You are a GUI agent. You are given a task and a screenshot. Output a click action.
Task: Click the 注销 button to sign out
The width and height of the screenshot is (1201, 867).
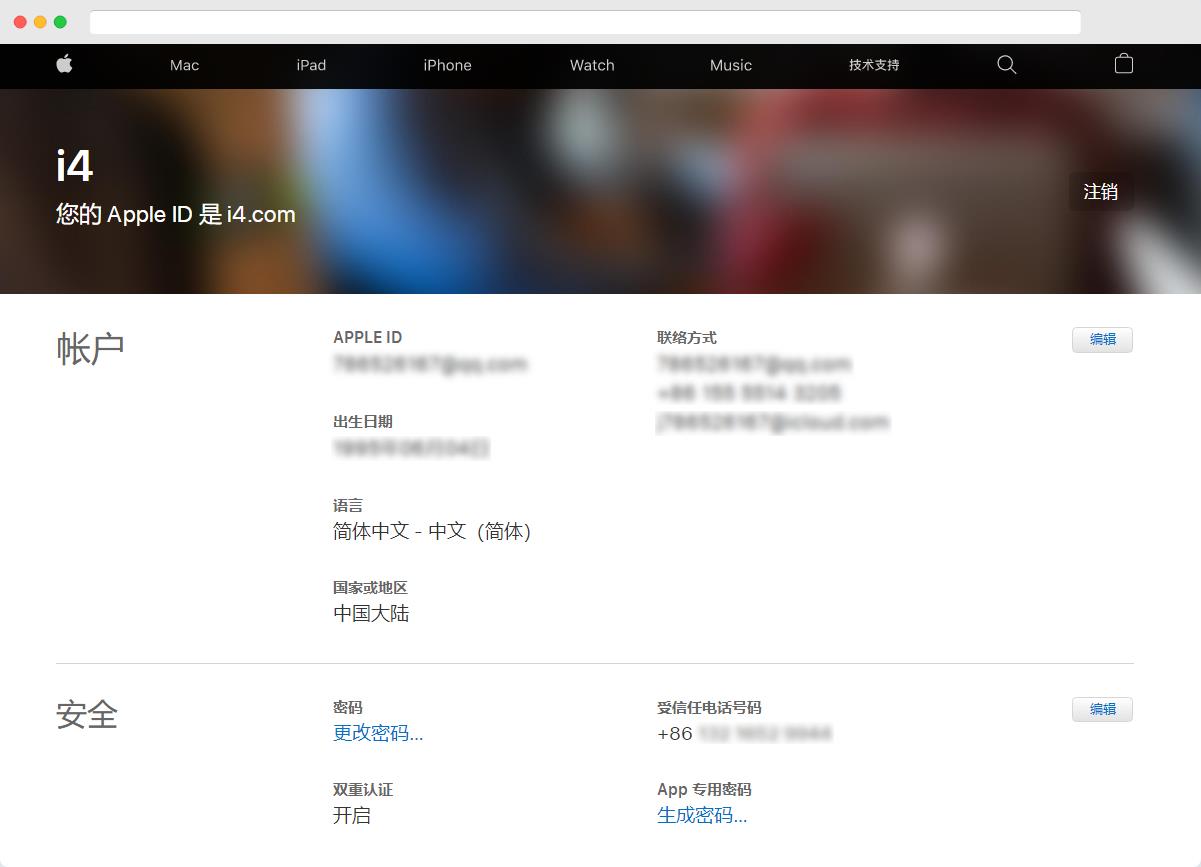pyautogui.click(x=1101, y=191)
